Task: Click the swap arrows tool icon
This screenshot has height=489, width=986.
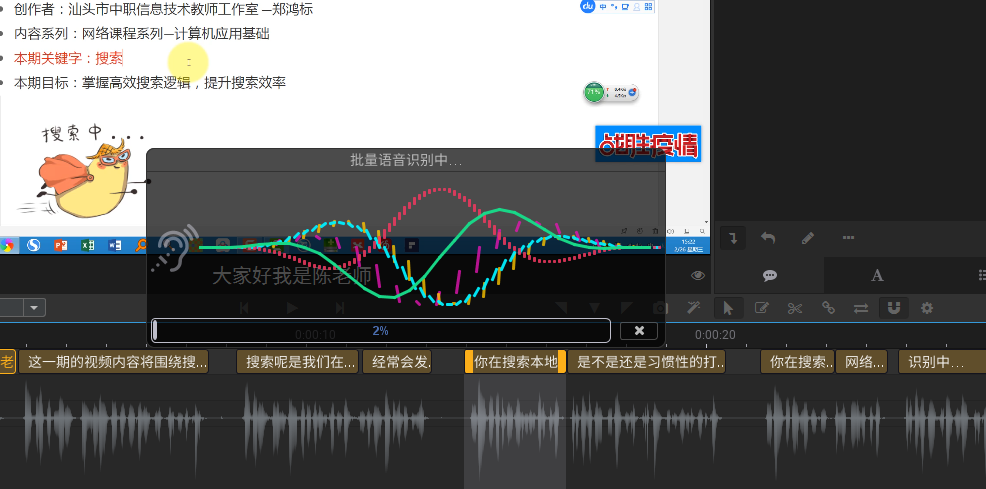Action: point(860,308)
